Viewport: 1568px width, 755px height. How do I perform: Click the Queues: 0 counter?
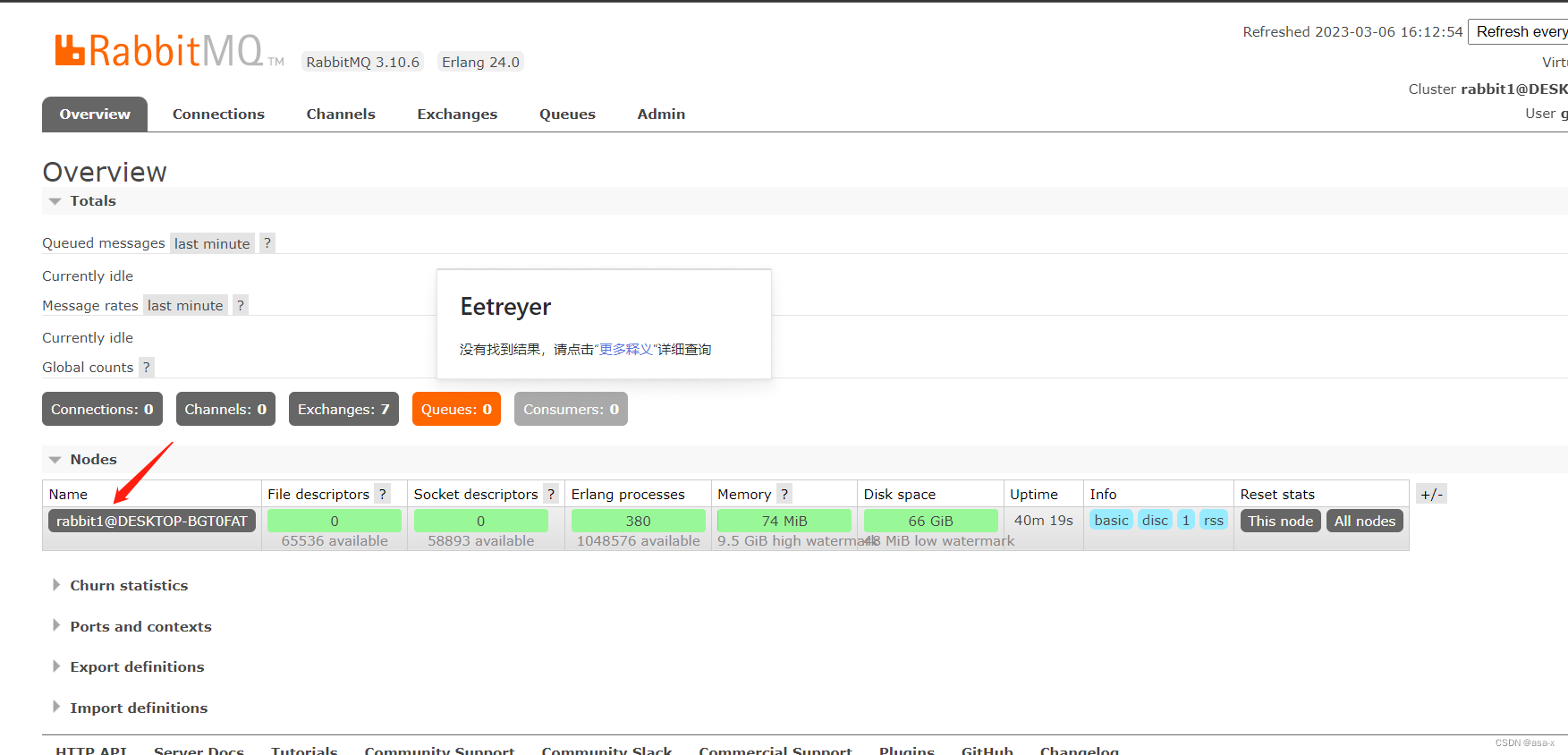pos(456,409)
